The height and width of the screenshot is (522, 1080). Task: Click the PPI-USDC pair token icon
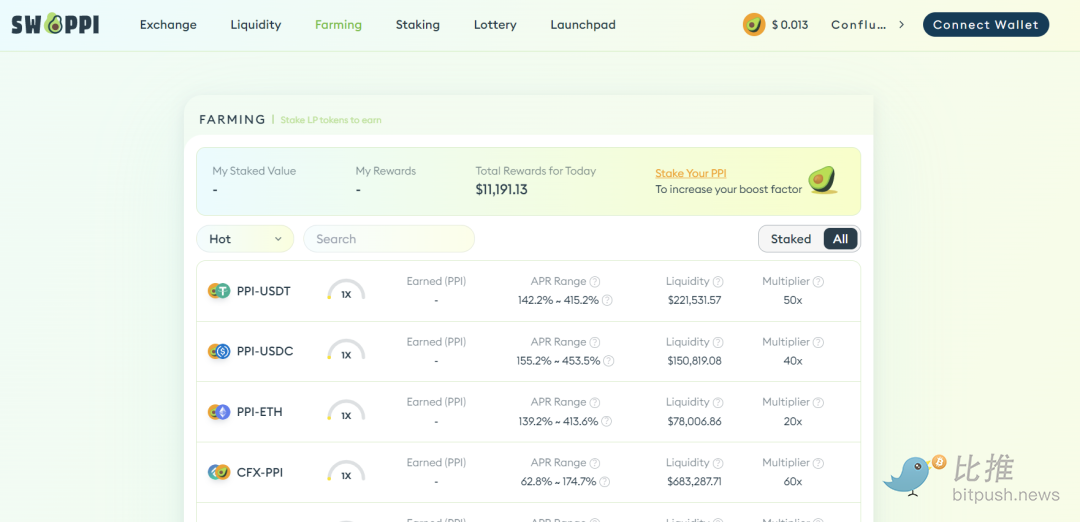click(x=219, y=352)
